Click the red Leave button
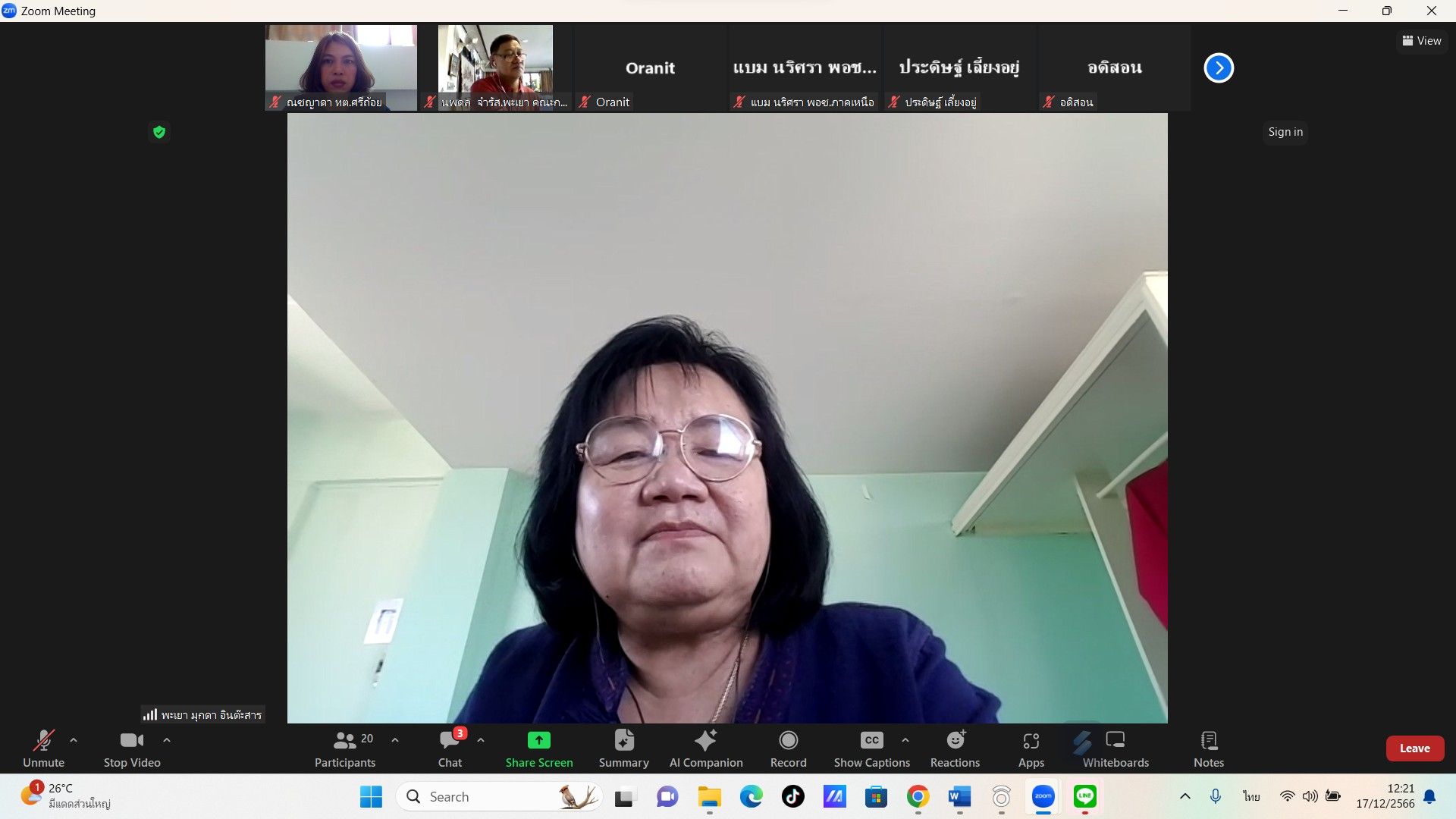This screenshot has height=819, width=1456. coord(1414,748)
